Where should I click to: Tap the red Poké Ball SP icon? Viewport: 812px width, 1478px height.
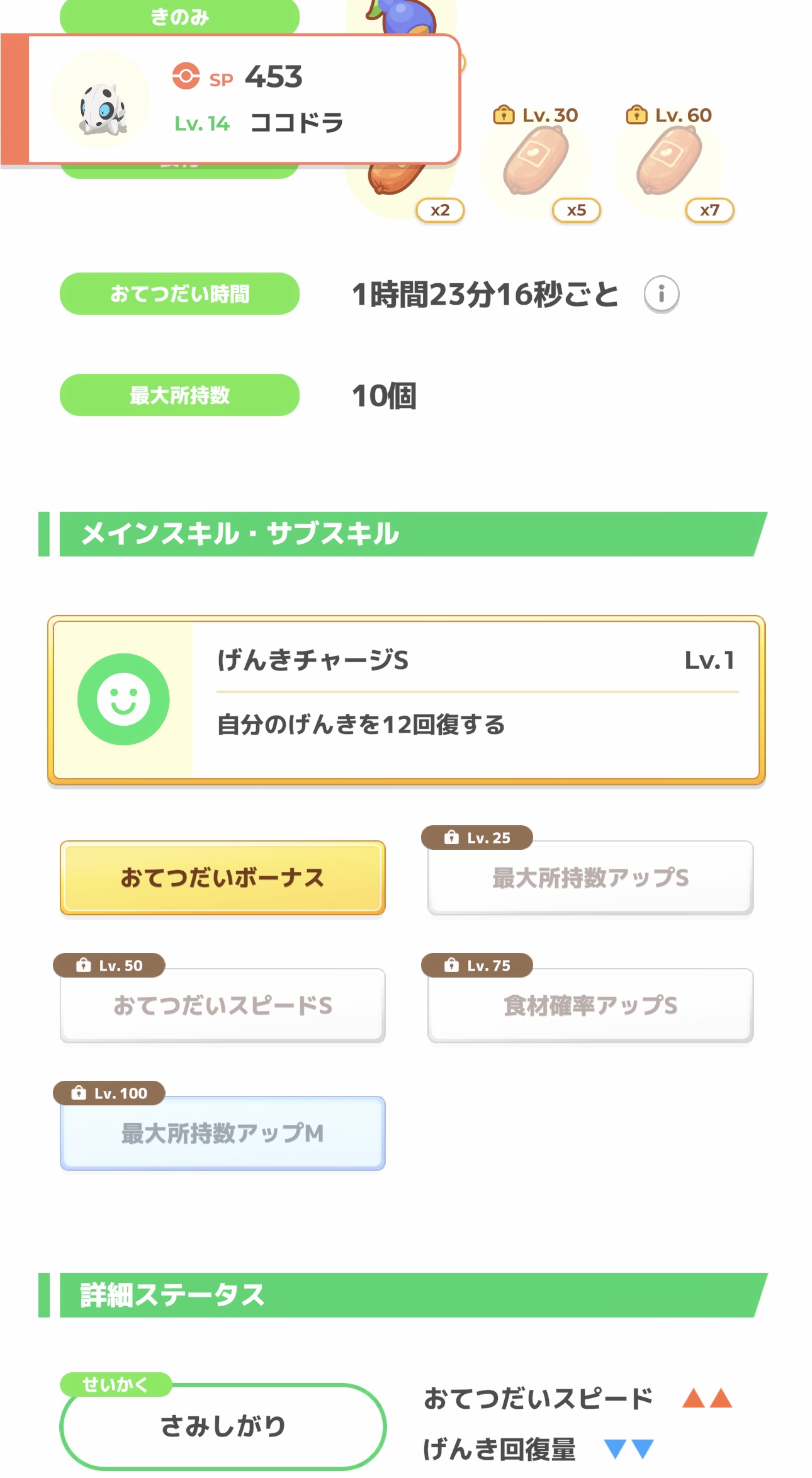pyautogui.click(x=186, y=76)
